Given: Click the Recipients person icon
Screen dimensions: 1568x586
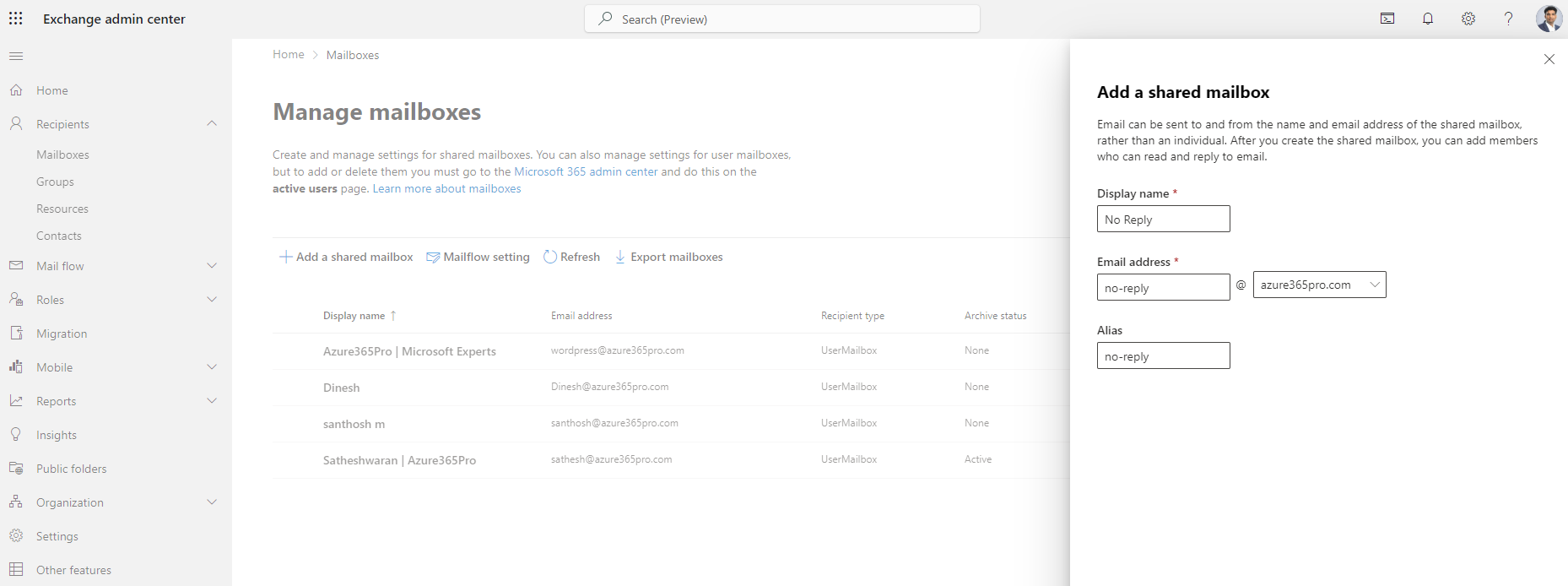Looking at the screenshot, I should pyautogui.click(x=16, y=124).
